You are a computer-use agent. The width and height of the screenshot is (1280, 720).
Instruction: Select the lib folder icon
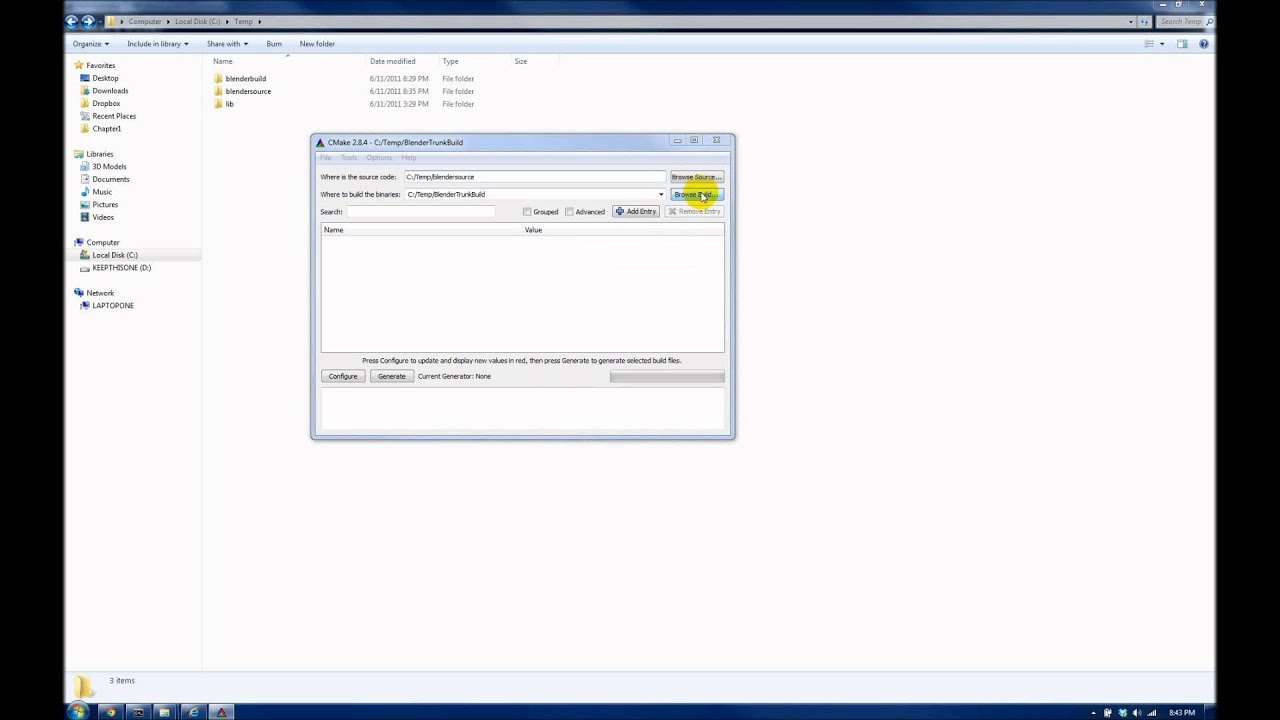coord(219,104)
